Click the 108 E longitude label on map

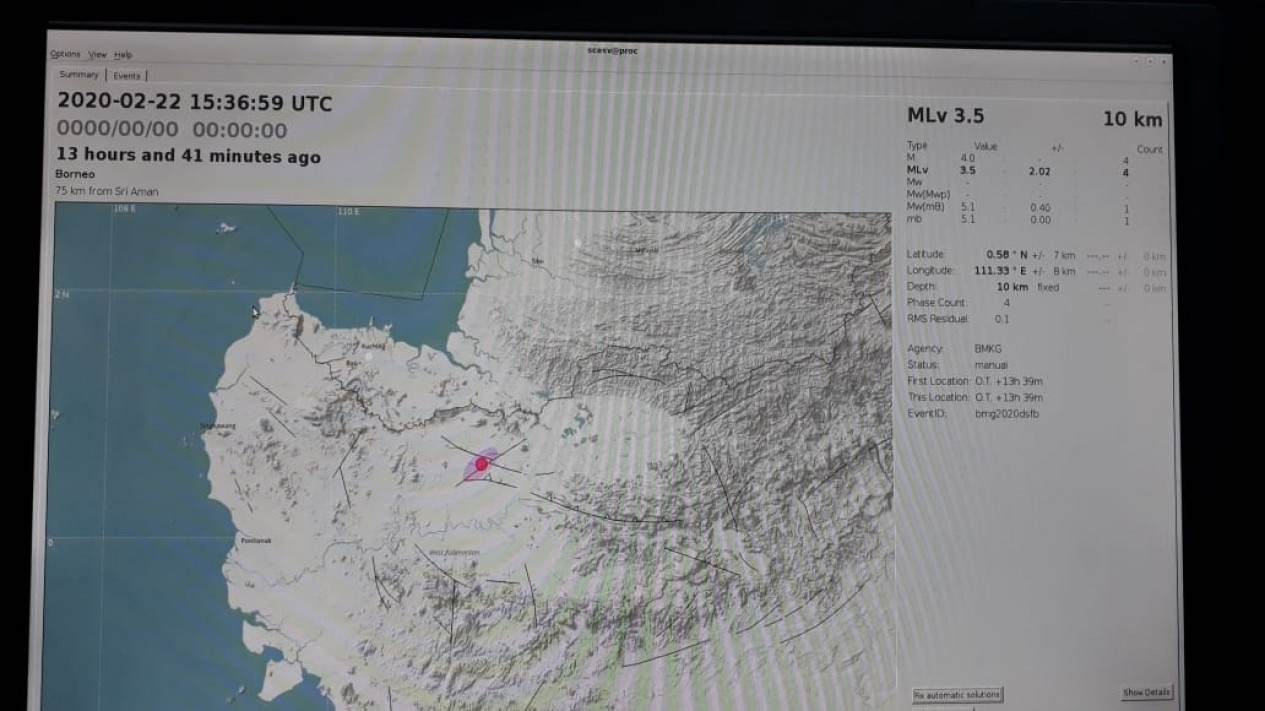pyautogui.click(x=124, y=210)
